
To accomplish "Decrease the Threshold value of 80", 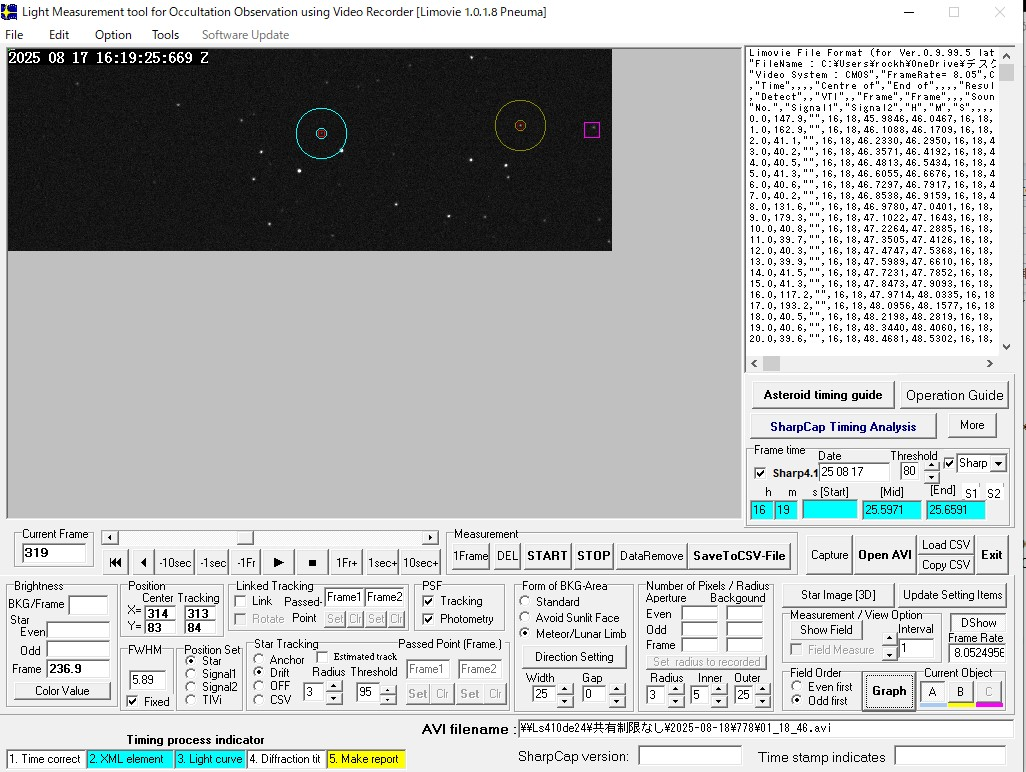I will coord(932,477).
